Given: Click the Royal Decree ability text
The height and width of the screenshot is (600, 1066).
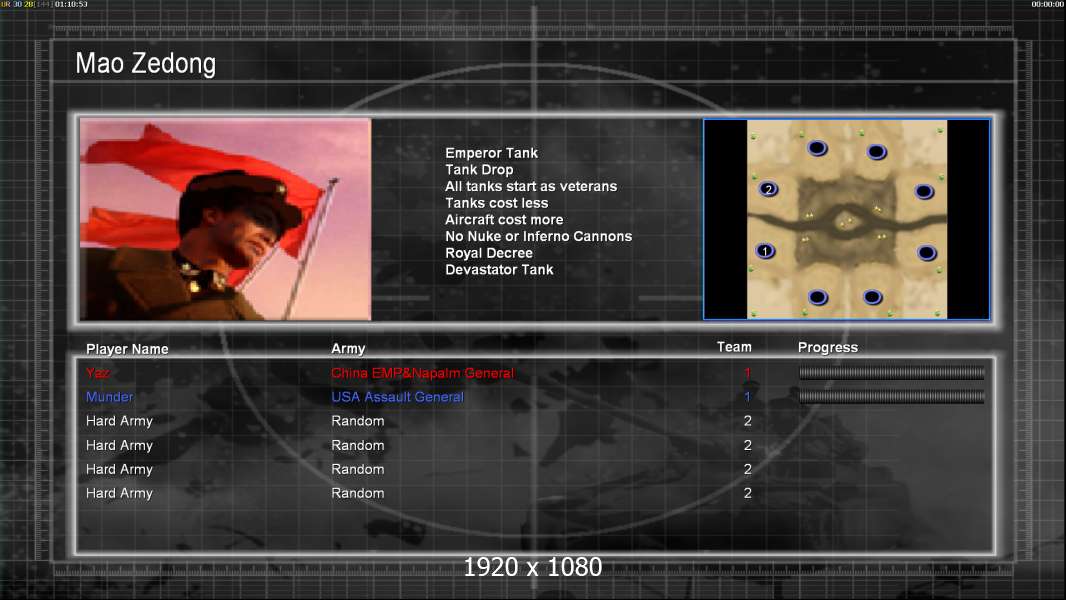Looking at the screenshot, I should [x=489, y=253].
